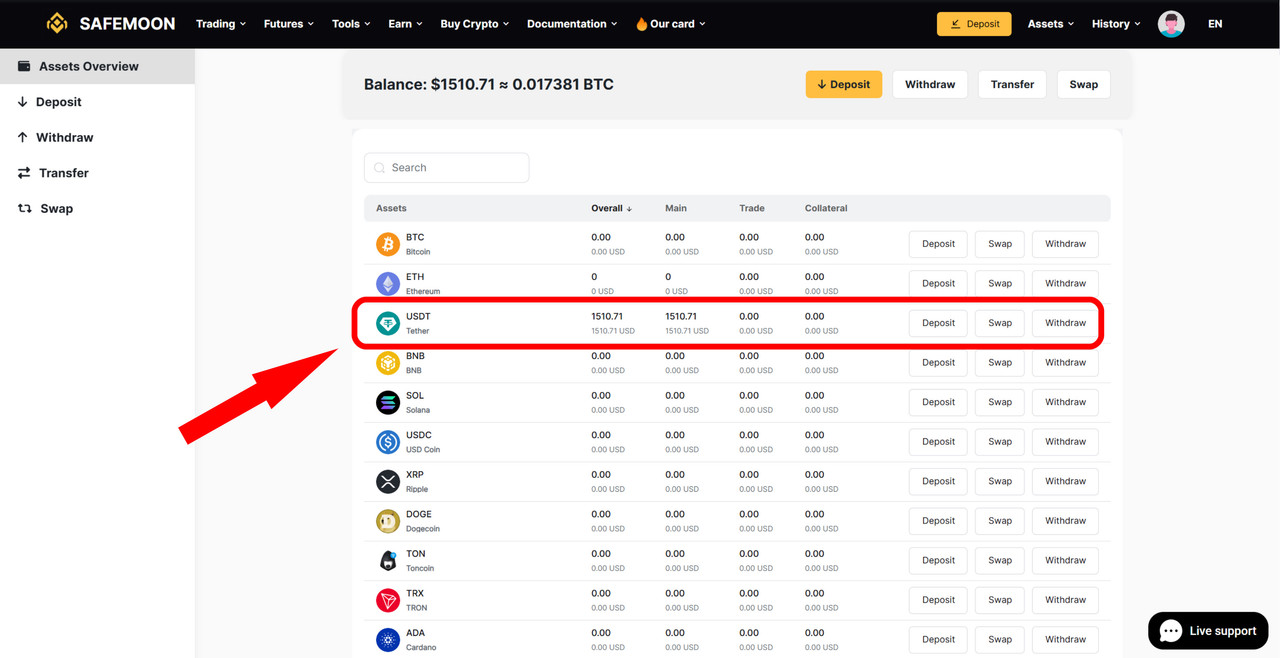The height and width of the screenshot is (658, 1280).
Task: Click Deposit button in DOGE row
Action: 938,521
